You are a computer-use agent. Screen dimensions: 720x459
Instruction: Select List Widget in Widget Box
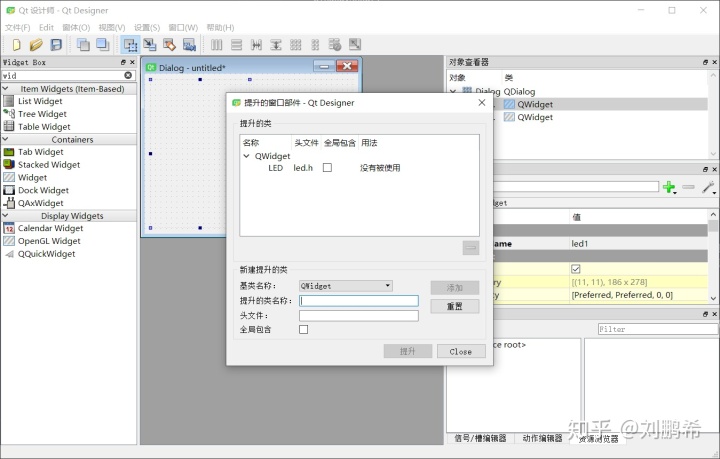40,101
